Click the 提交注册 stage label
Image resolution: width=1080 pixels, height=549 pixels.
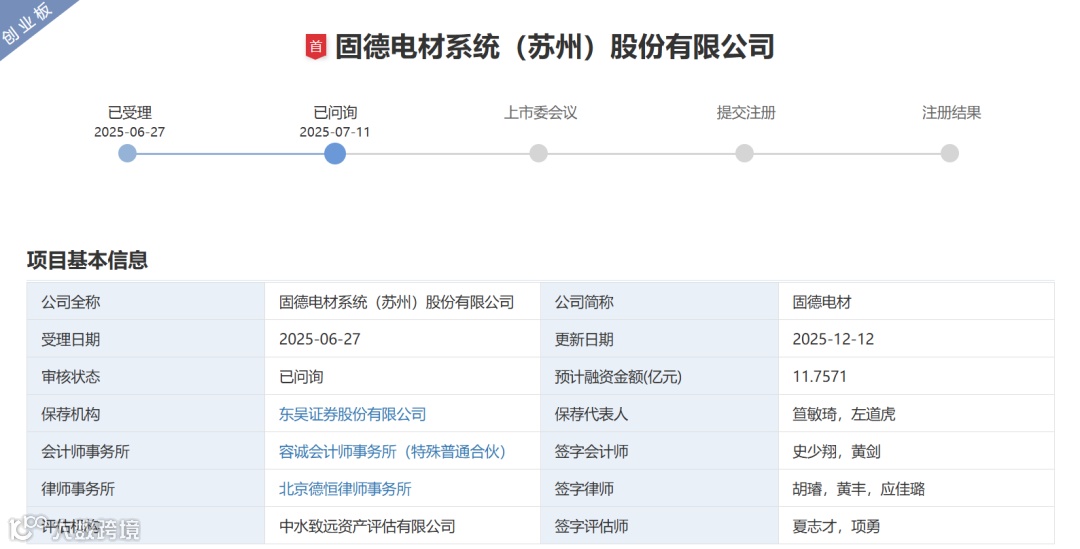(746, 112)
